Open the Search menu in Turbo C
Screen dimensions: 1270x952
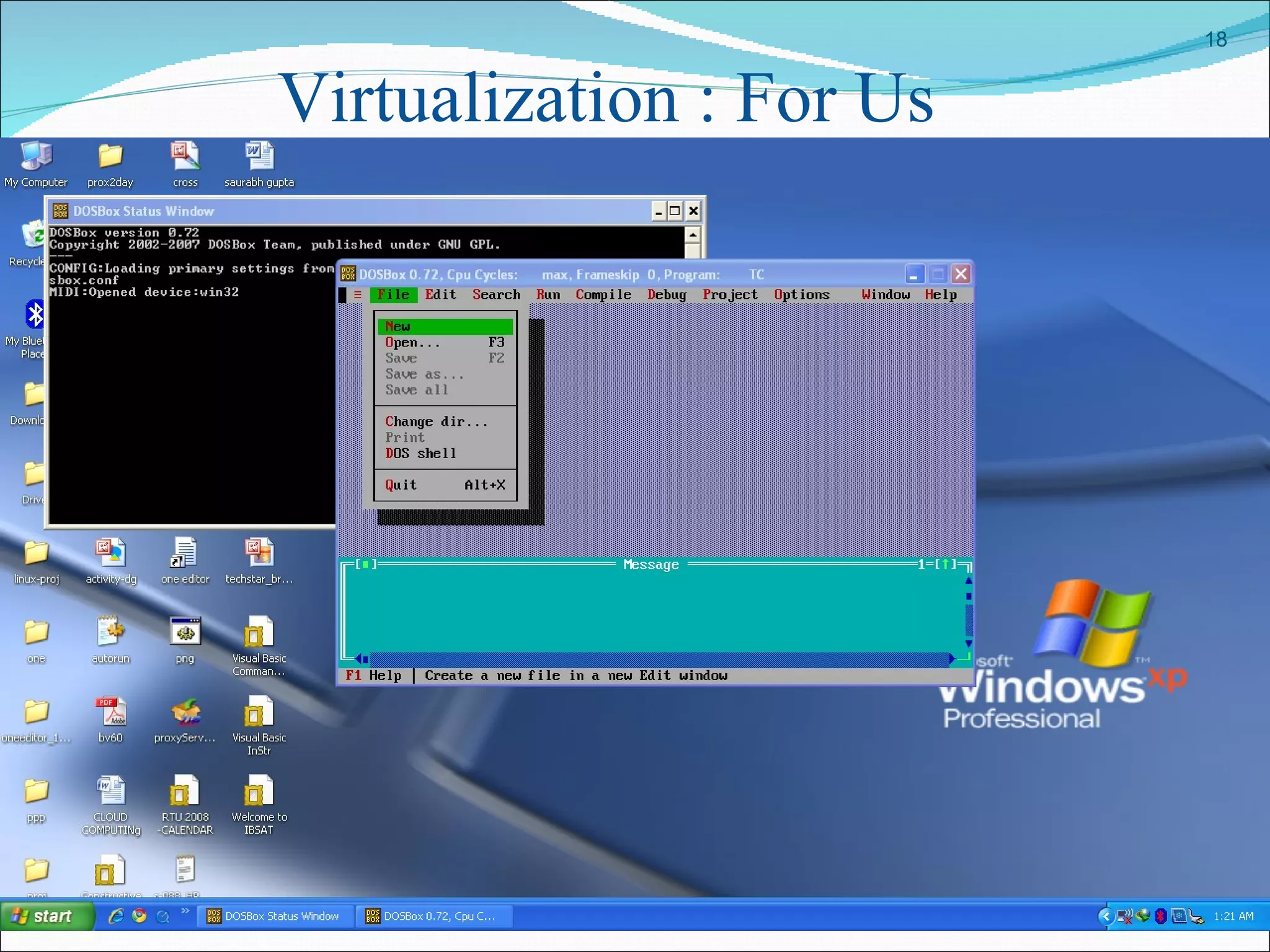point(496,295)
